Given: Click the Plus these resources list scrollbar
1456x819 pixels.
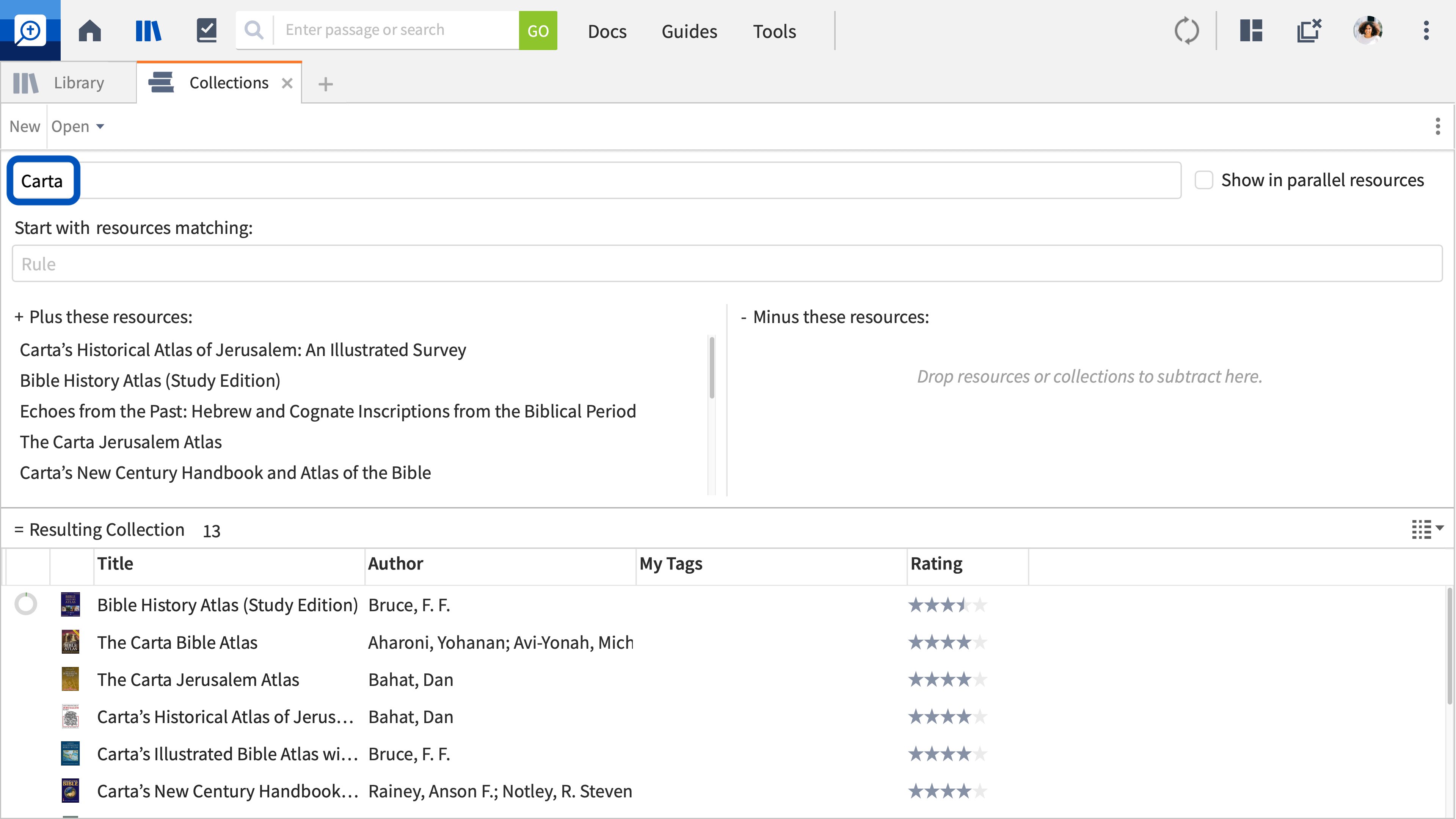Looking at the screenshot, I should pos(712,368).
